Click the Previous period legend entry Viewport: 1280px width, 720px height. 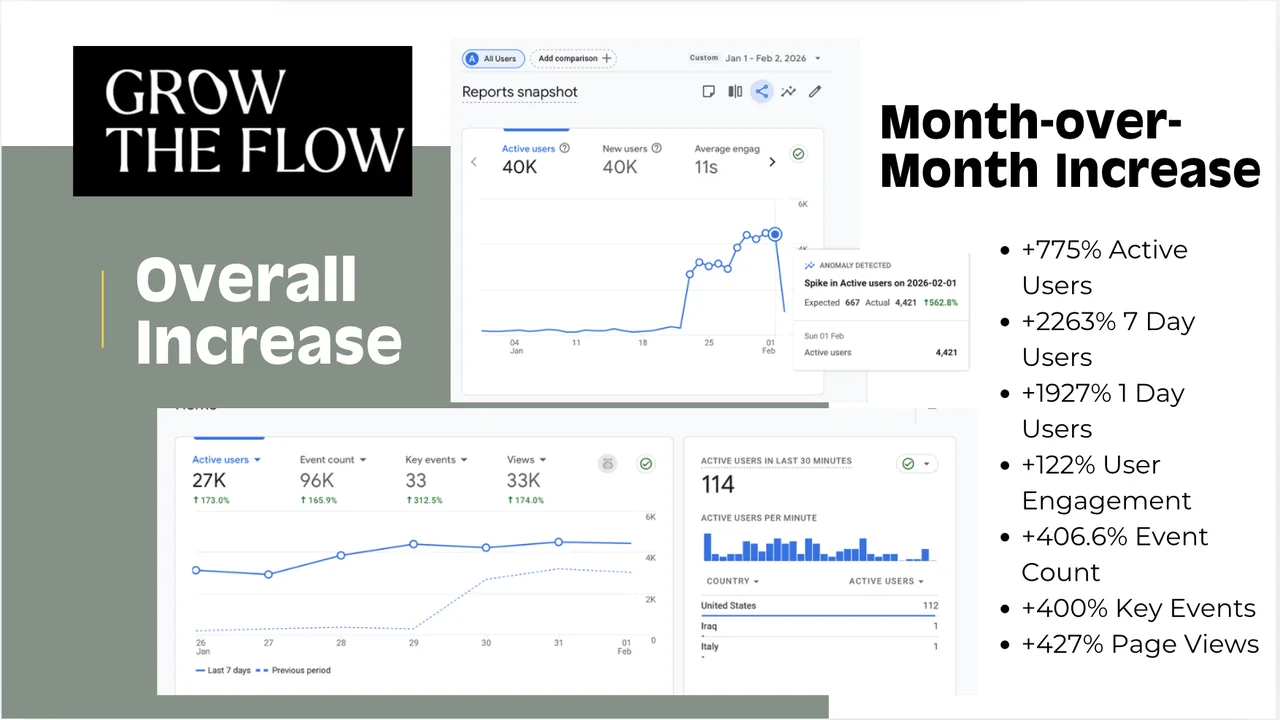[294, 670]
